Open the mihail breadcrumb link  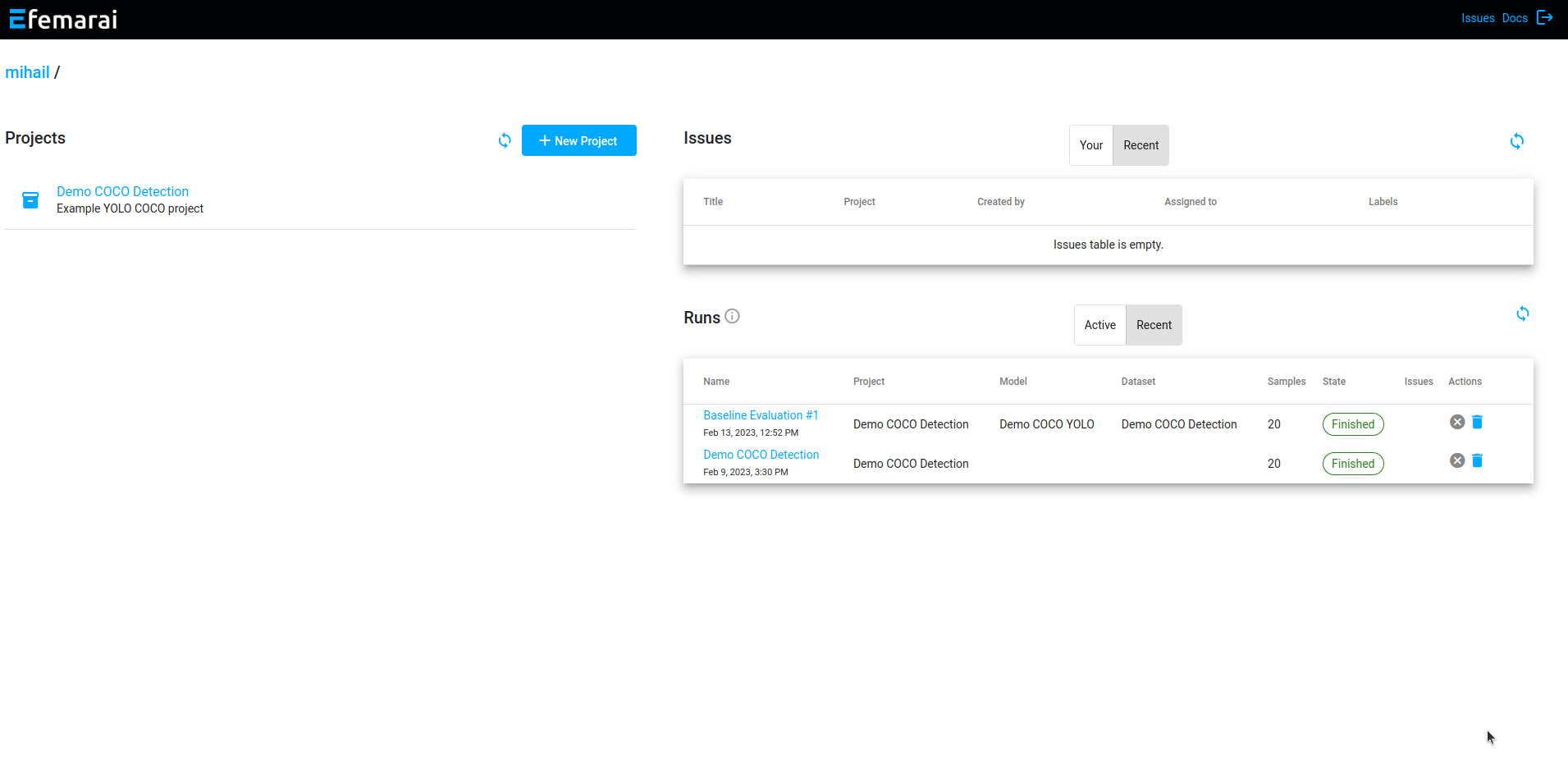(27, 72)
